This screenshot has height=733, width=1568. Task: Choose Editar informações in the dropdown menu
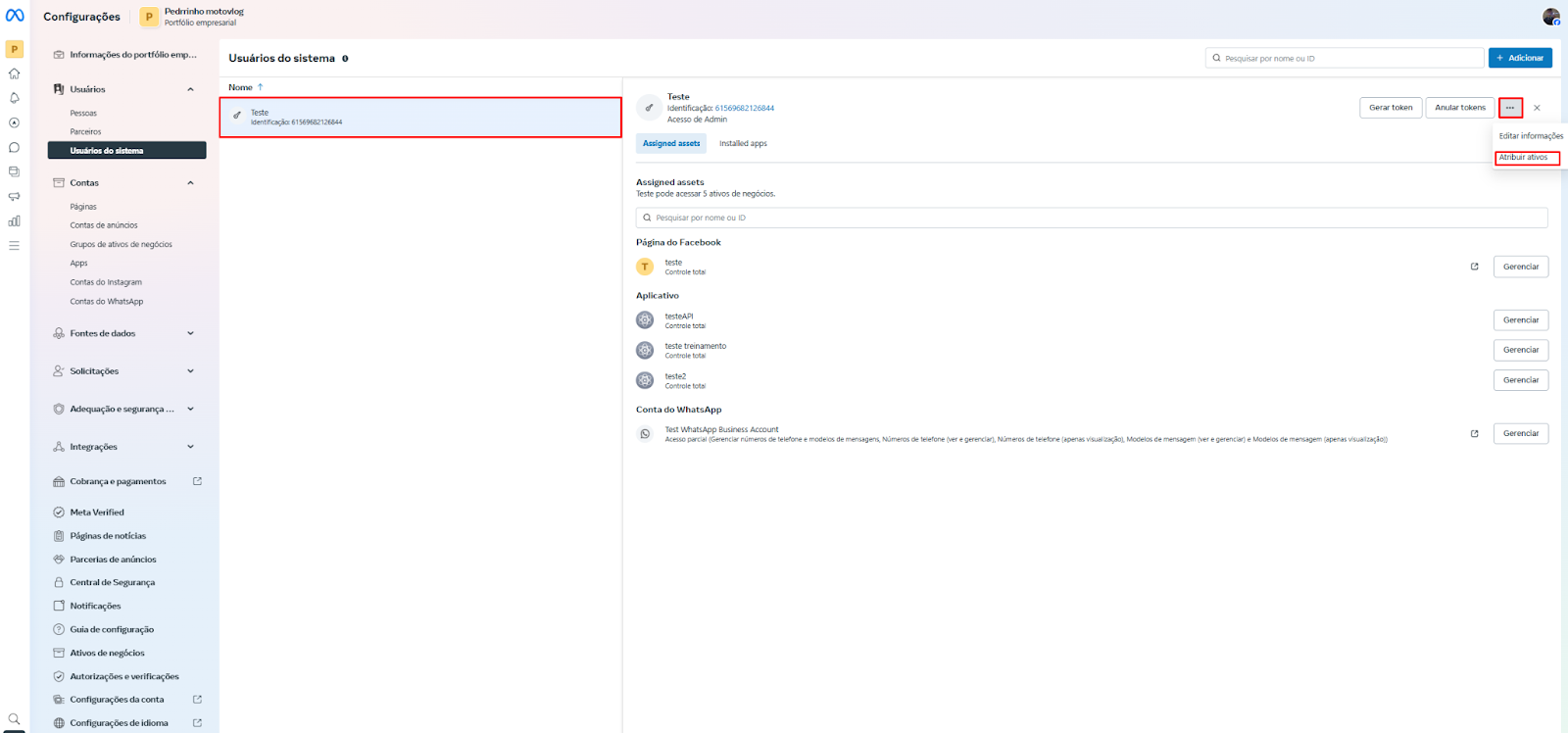(x=1530, y=136)
